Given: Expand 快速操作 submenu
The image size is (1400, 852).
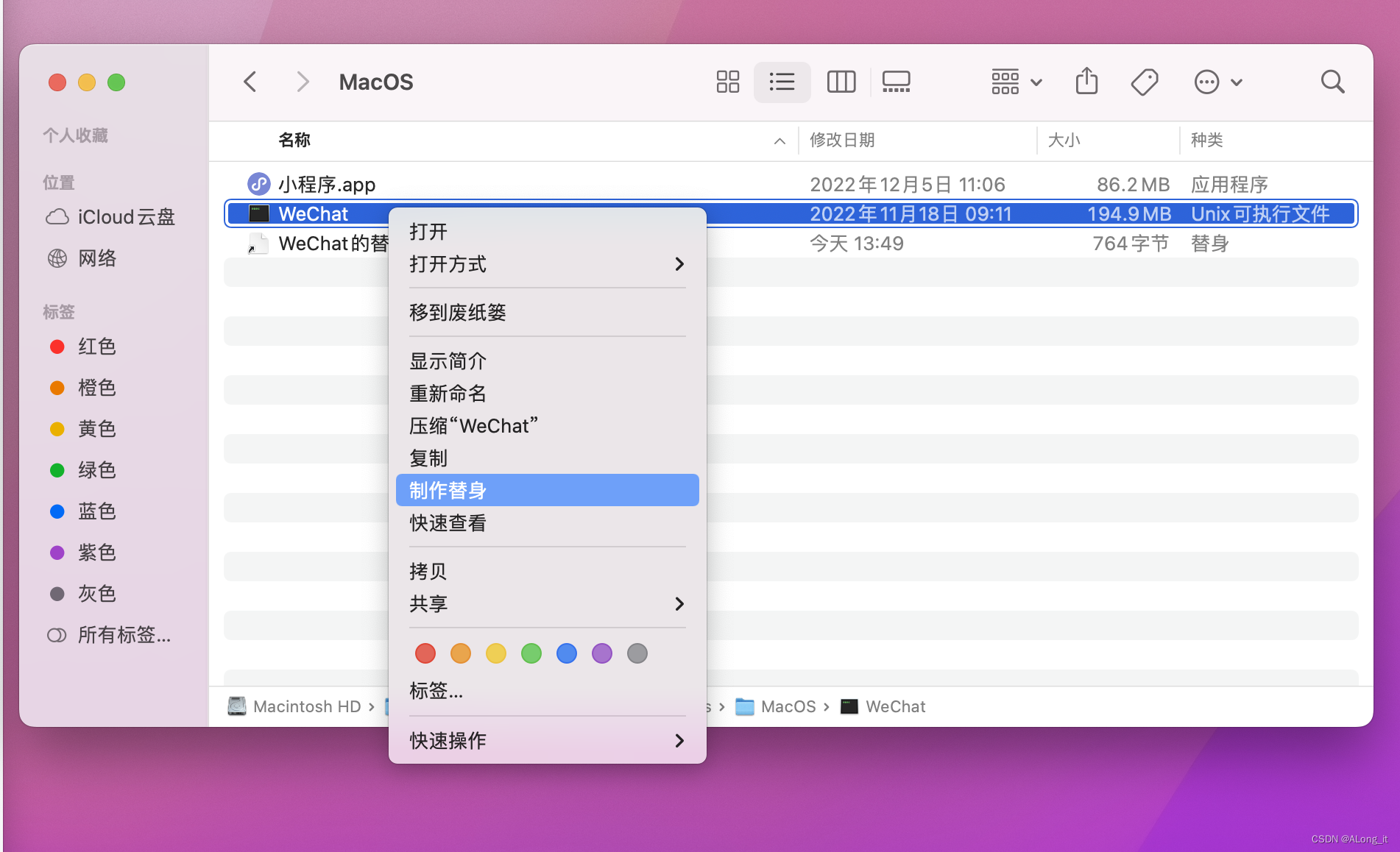Looking at the screenshot, I should point(547,741).
